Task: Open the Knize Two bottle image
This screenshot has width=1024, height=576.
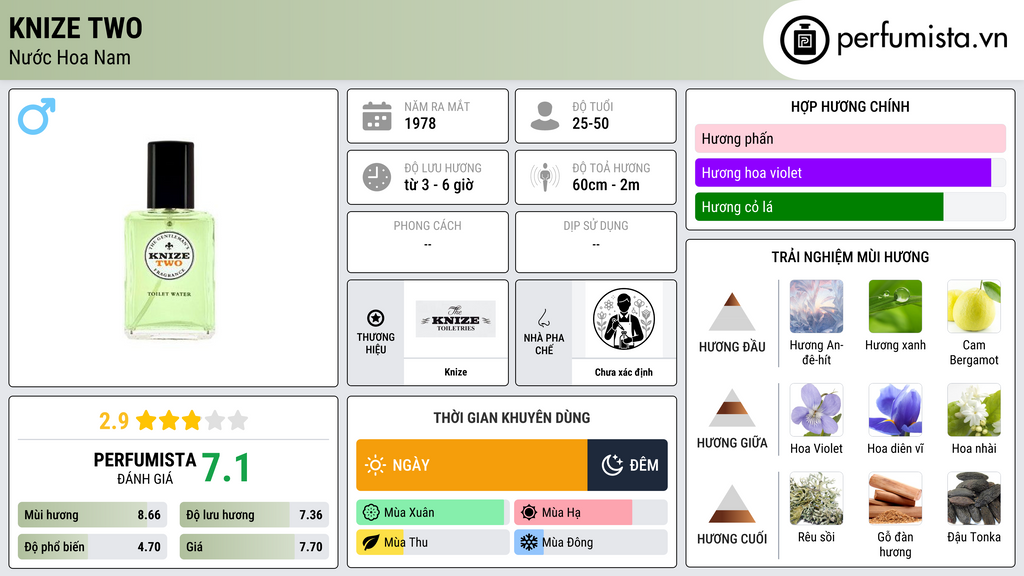Action: point(169,240)
